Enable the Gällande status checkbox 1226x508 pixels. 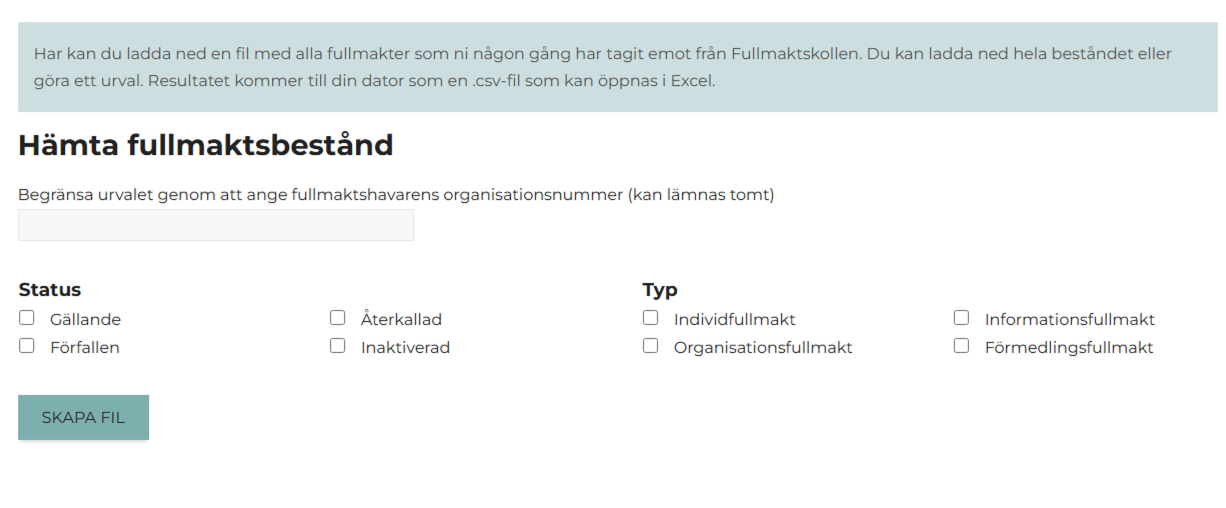[27, 318]
